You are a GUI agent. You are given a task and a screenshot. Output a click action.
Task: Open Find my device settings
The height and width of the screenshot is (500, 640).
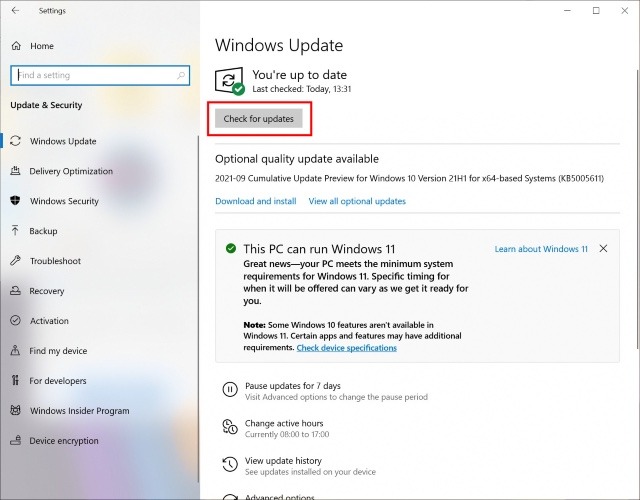pyautogui.click(x=58, y=351)
